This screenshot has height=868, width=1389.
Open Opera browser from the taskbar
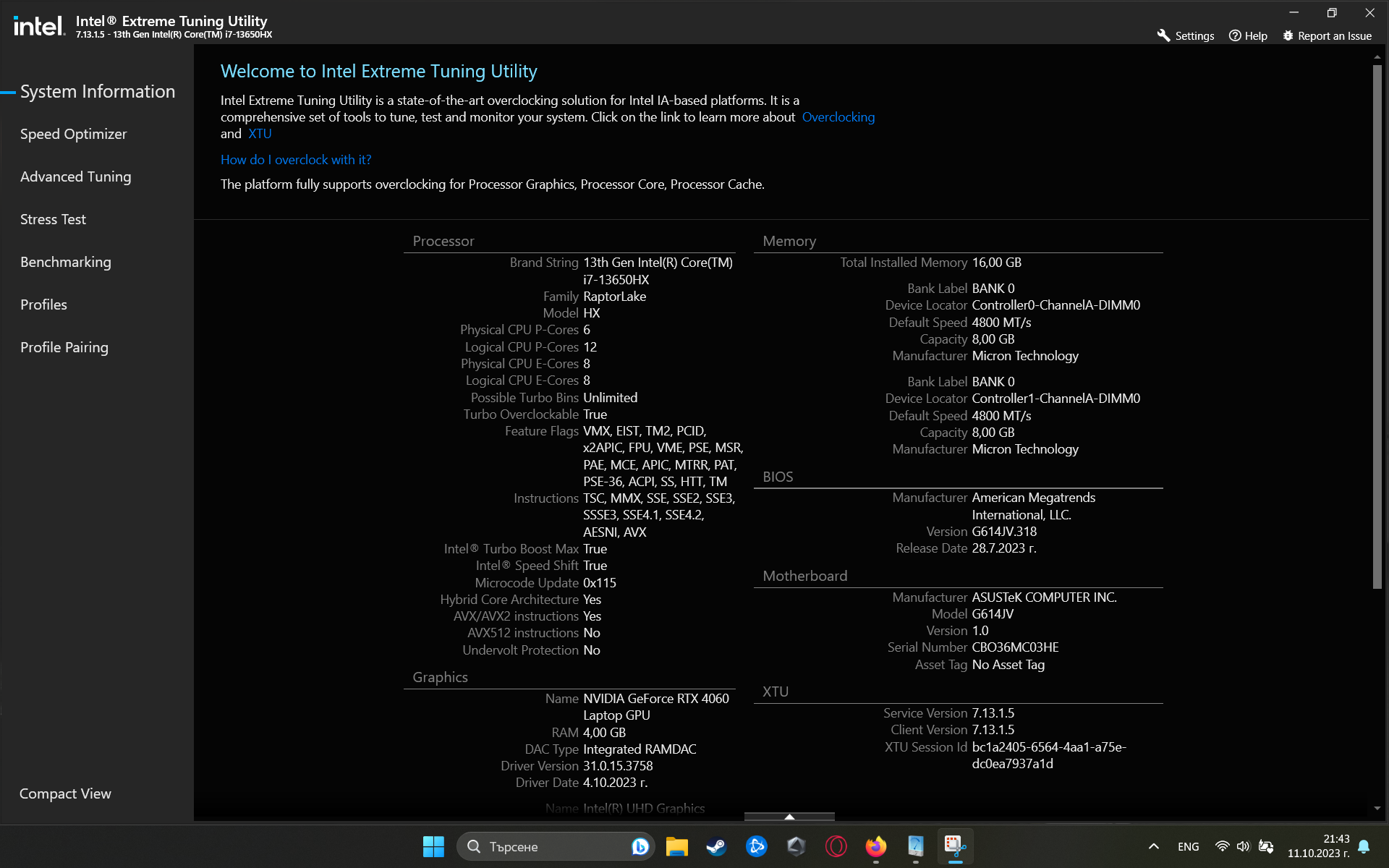click(836, 846)
